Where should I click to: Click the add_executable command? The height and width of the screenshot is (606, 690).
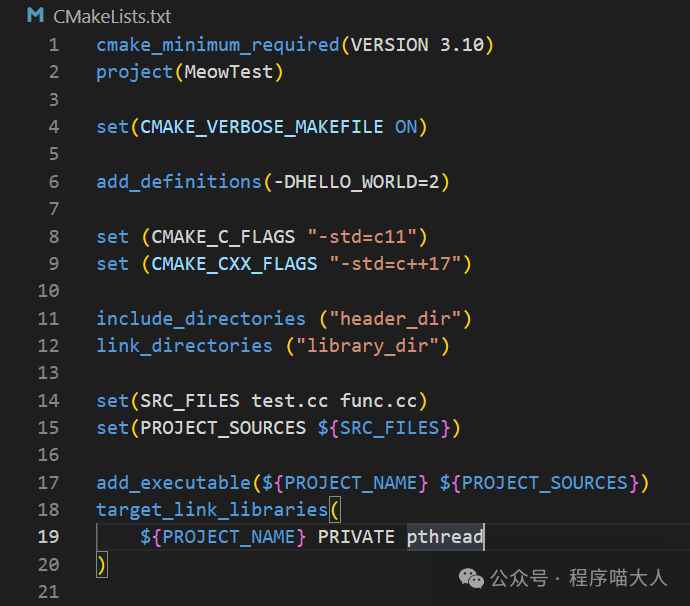coord(173,483)
